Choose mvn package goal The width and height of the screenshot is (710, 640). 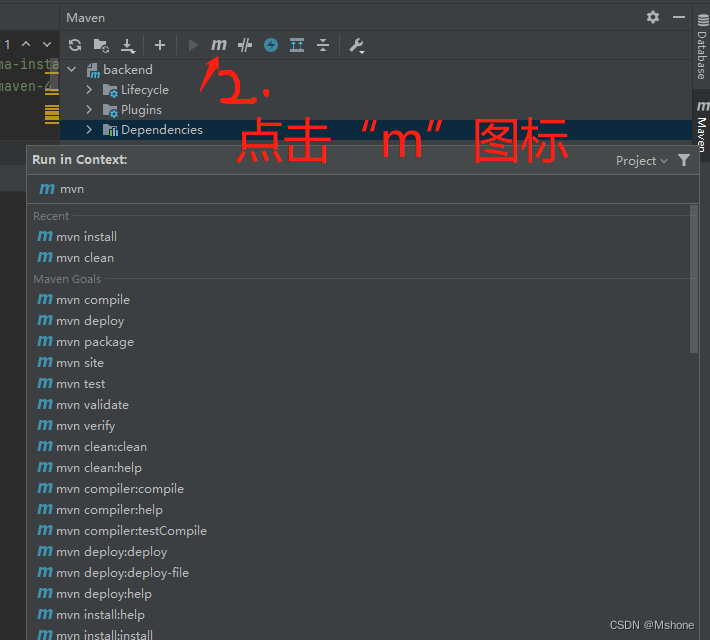pos(86,342)
